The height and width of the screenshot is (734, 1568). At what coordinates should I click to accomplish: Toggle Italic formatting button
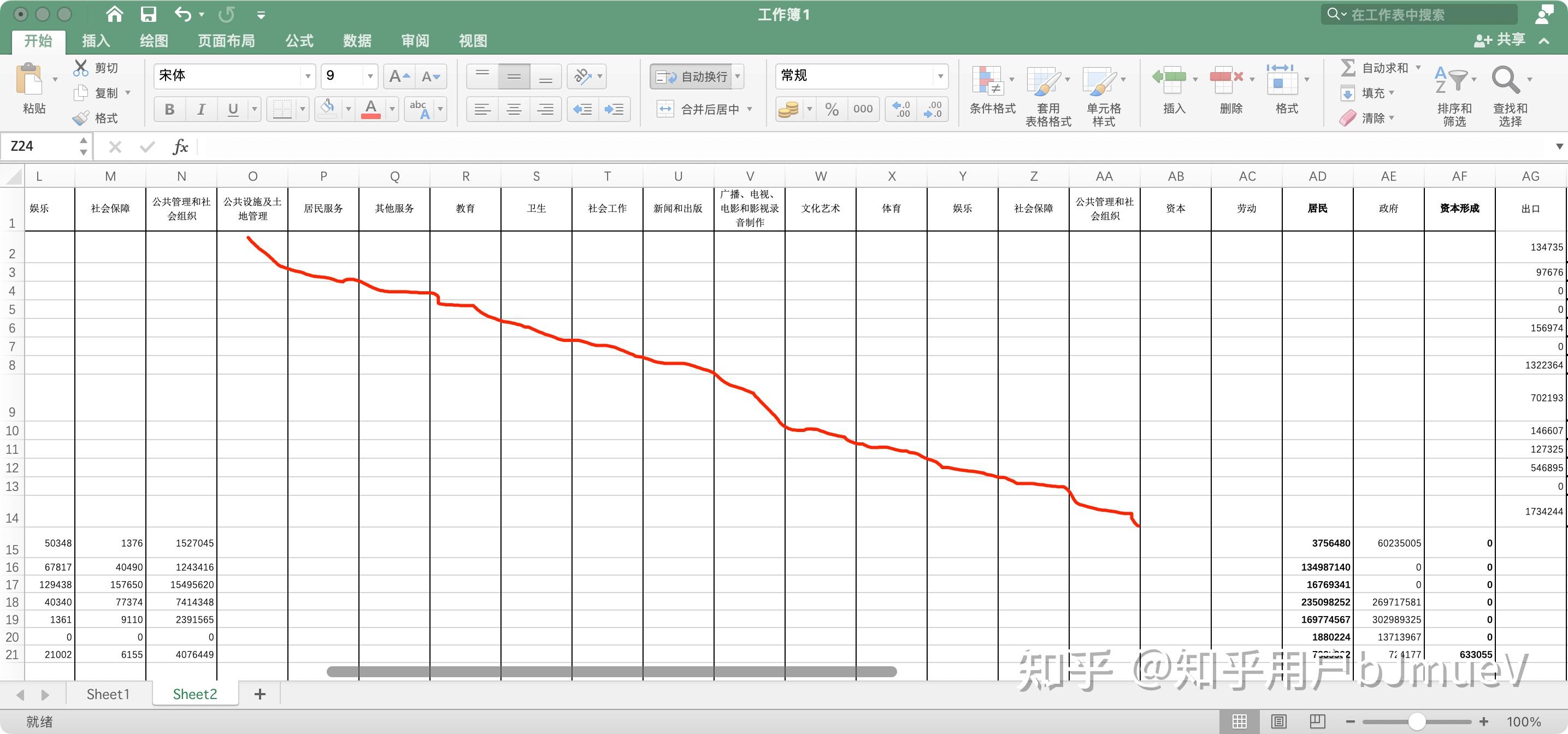click(201, 110)
